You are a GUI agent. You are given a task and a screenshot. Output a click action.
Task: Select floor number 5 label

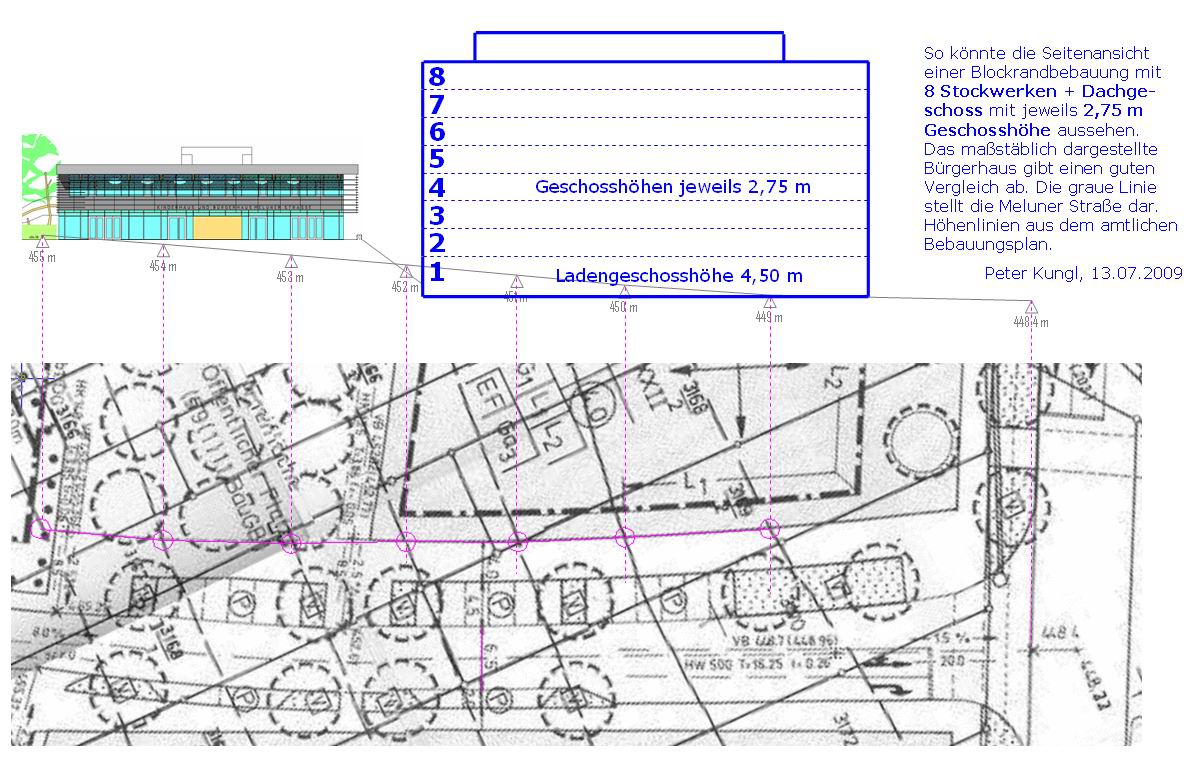tap(436, 159)
